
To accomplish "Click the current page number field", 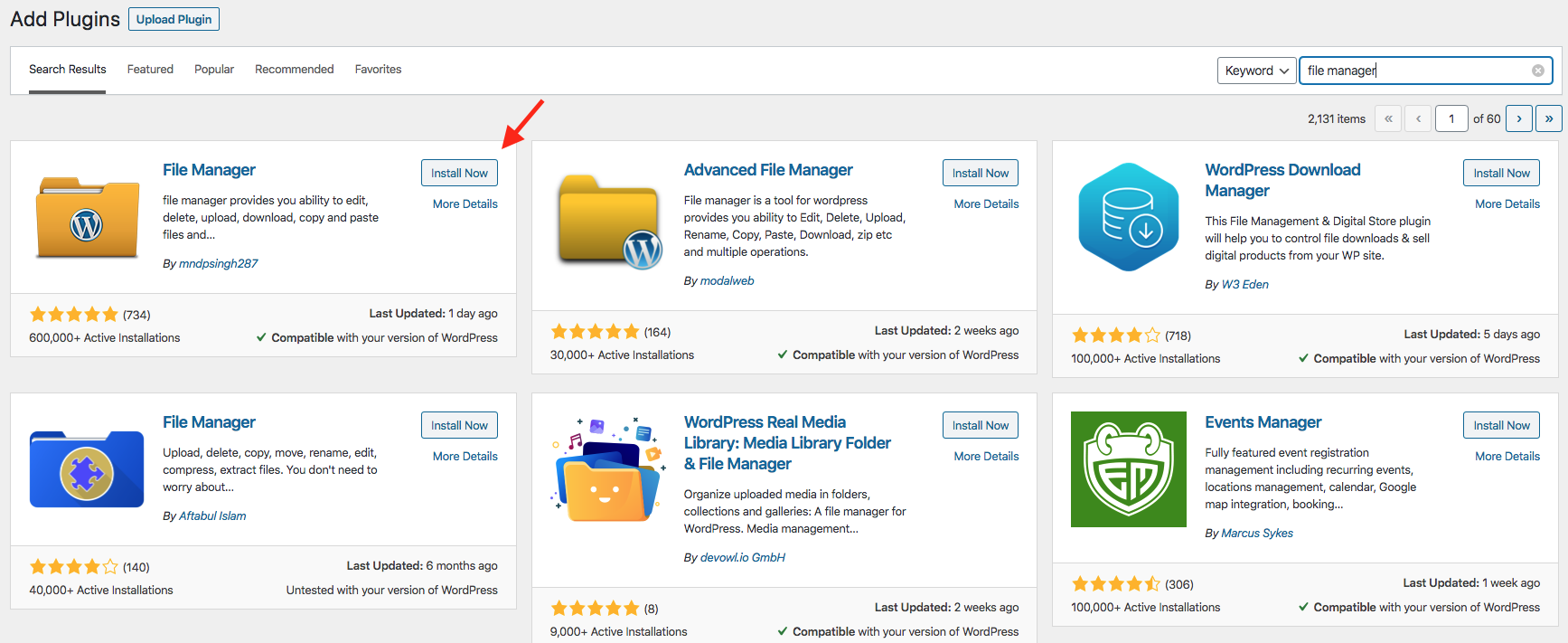I will click(1451, 118).
